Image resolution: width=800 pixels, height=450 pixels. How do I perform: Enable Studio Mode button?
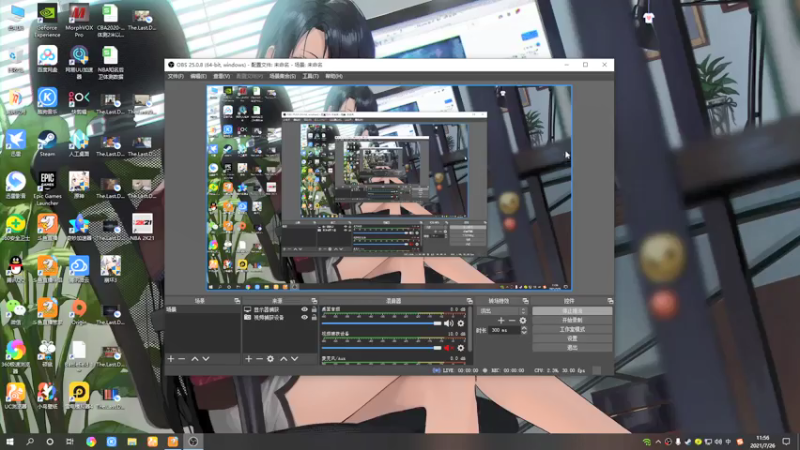[x=572, y=329]
